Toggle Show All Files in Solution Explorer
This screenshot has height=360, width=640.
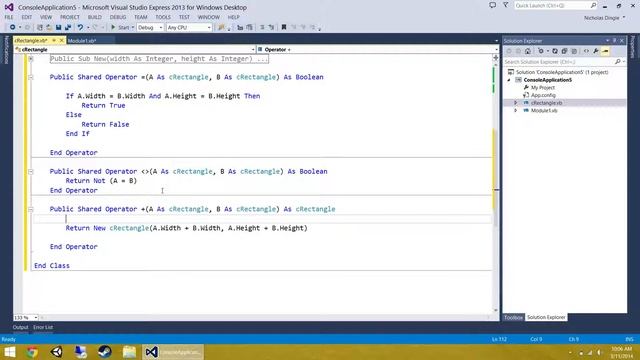pyautogui.click(x=574, y=51)
